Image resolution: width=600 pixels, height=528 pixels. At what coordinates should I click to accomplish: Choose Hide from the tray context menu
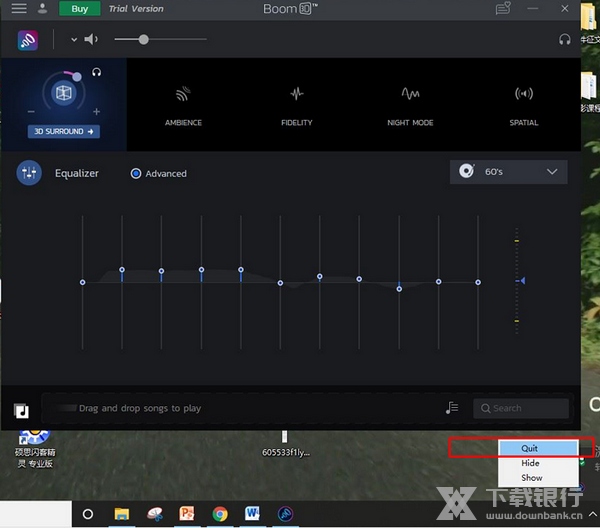pyautogui.click(x=530, y=463)
